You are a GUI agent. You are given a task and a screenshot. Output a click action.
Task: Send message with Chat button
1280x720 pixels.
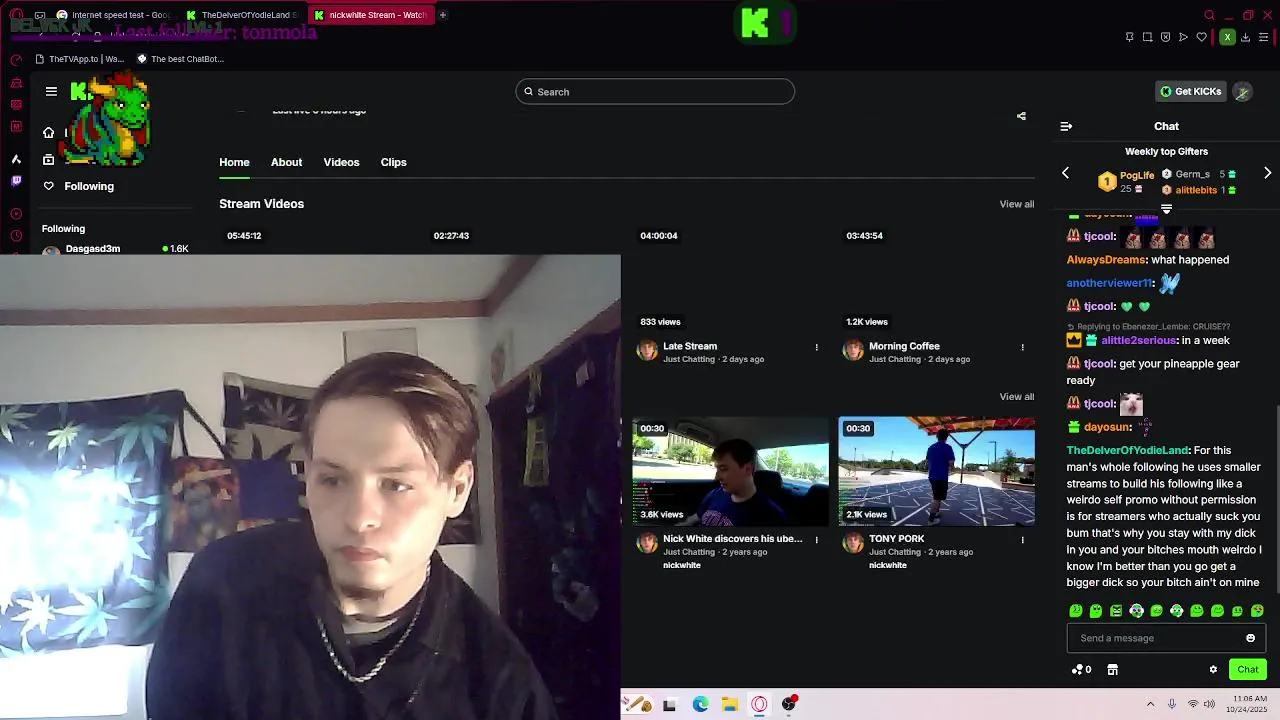[x=1248, y=670]
